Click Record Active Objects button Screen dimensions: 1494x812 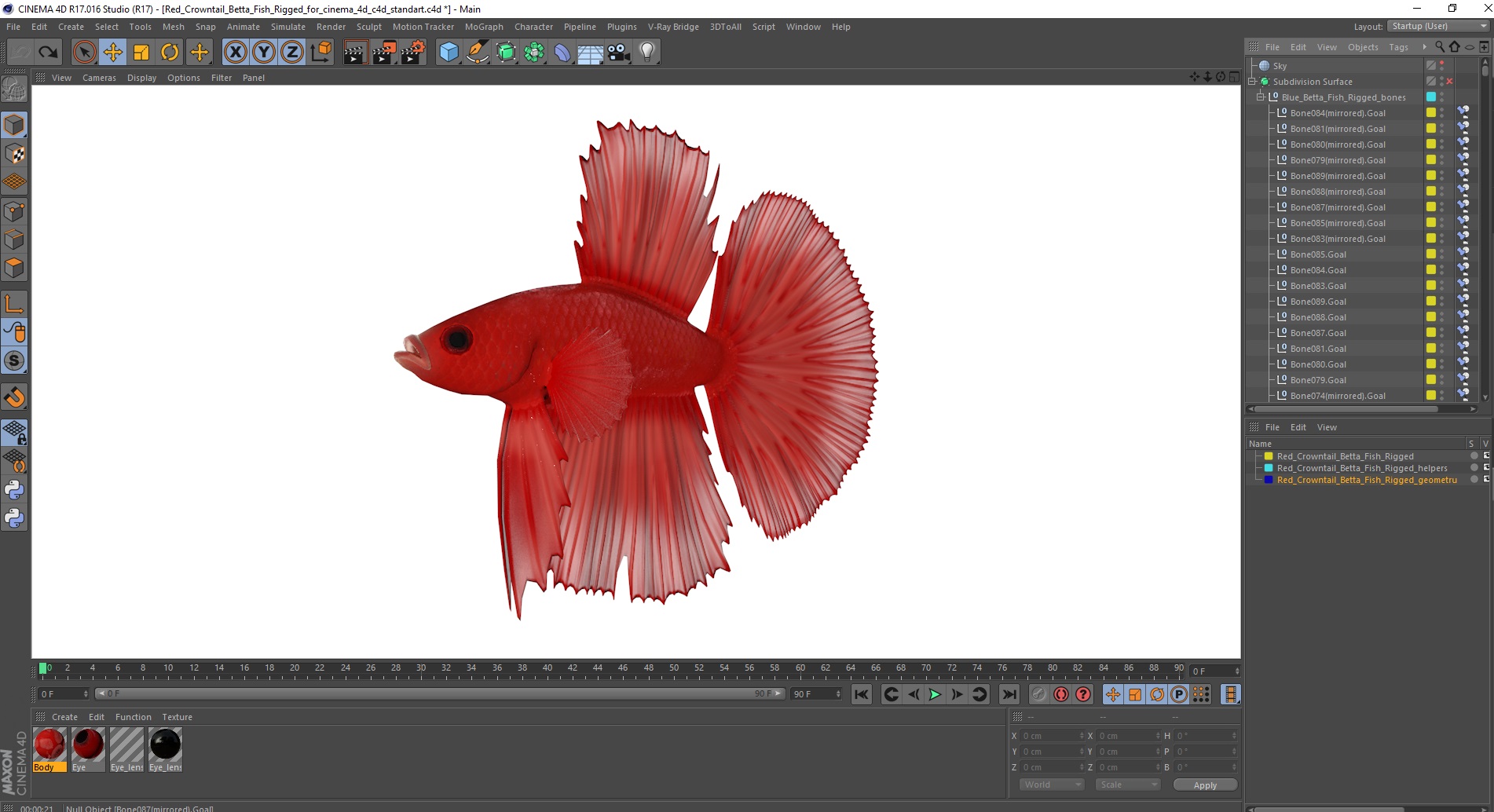(x=1039, y=694)
